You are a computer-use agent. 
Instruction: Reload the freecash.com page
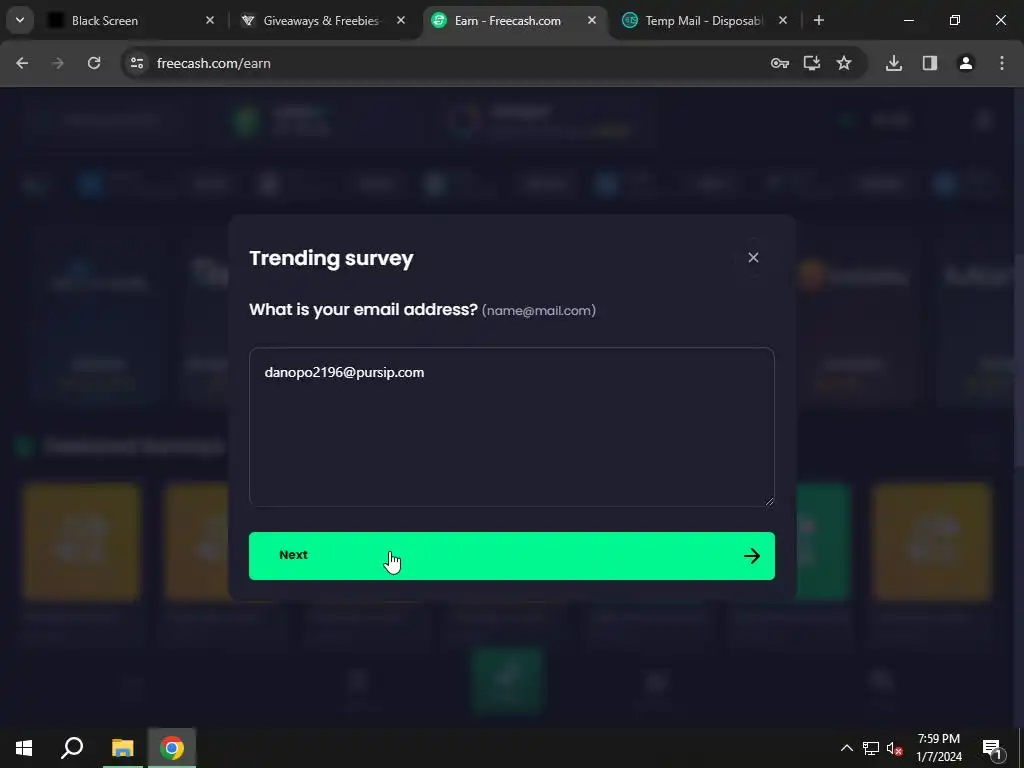(x=94, y=63)
